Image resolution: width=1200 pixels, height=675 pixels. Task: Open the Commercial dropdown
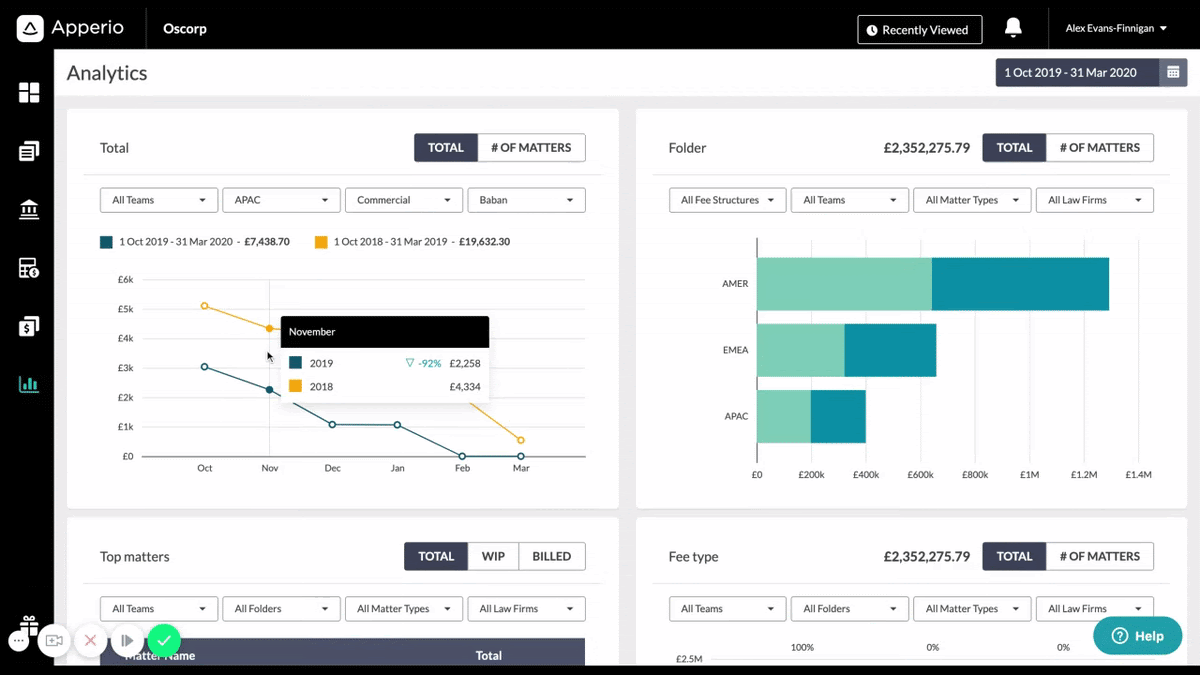pyautogui.click(x=404, y=200)
